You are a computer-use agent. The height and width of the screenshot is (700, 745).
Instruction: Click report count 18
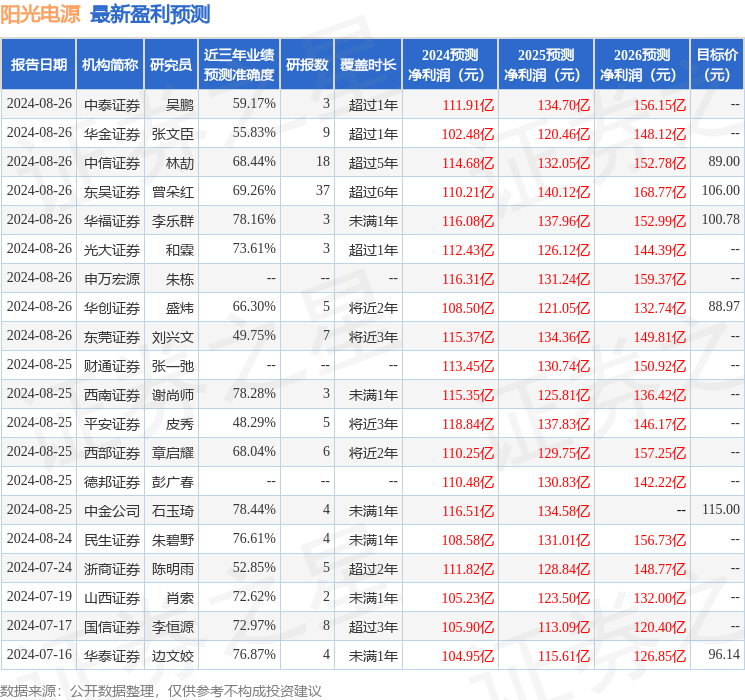click(x=323, y=161)
